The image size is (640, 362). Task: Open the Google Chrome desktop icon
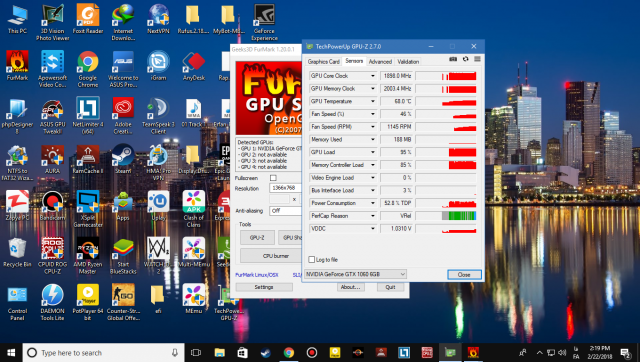coord(88,69)
